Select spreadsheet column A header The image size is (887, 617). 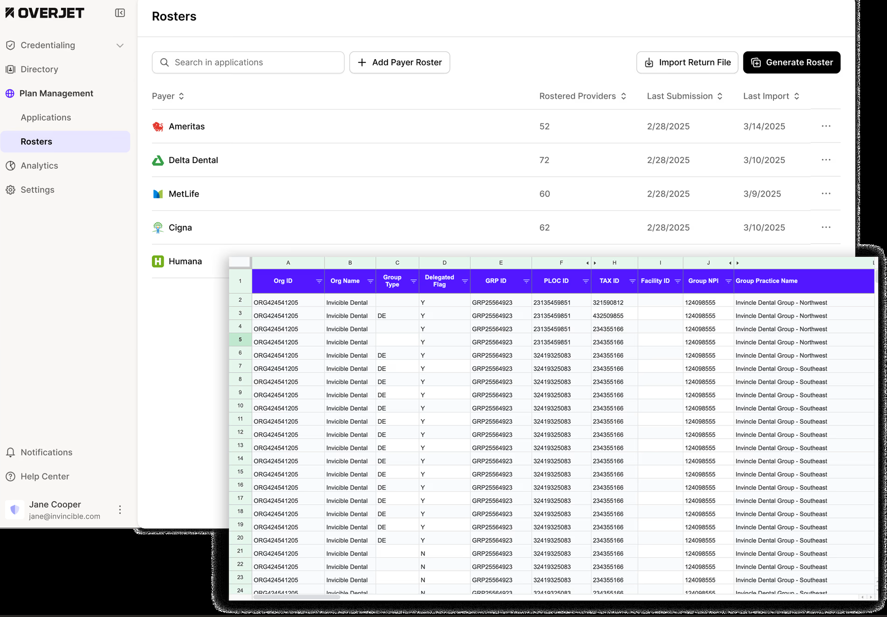288,263
